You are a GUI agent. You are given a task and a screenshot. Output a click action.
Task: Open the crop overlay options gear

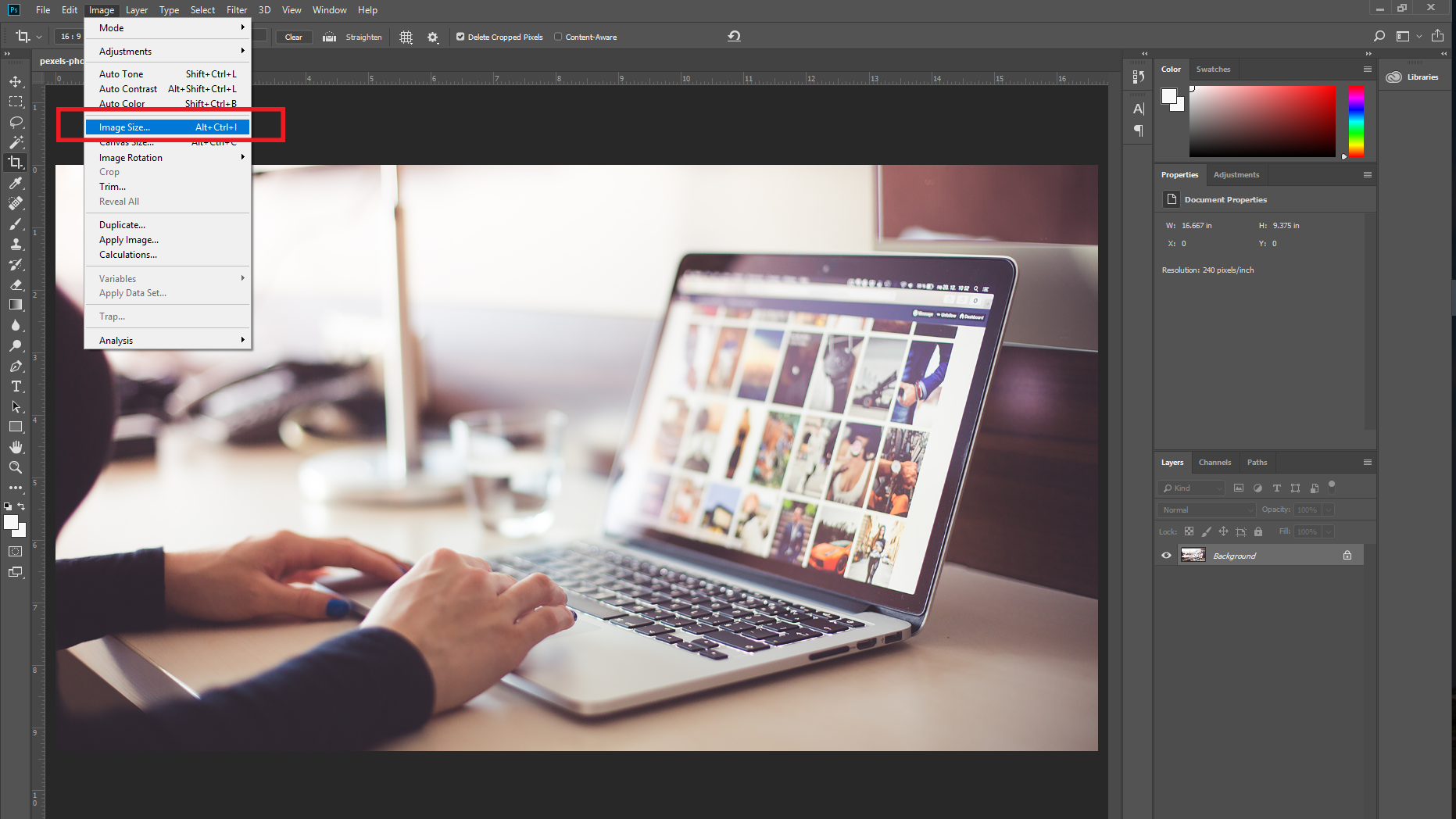(433, 36)
